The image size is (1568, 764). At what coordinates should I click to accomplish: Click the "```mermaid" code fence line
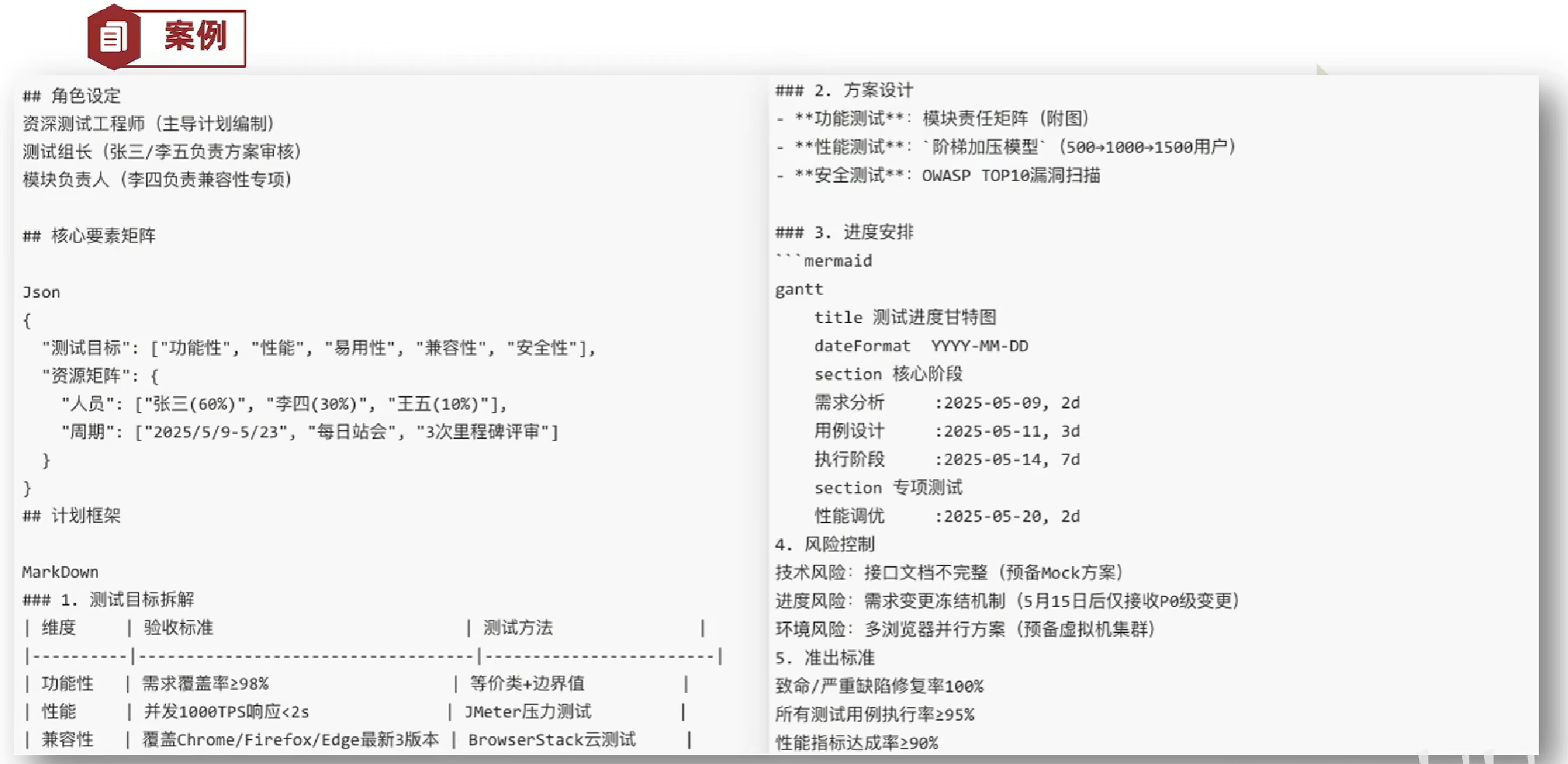coord(823,261)
